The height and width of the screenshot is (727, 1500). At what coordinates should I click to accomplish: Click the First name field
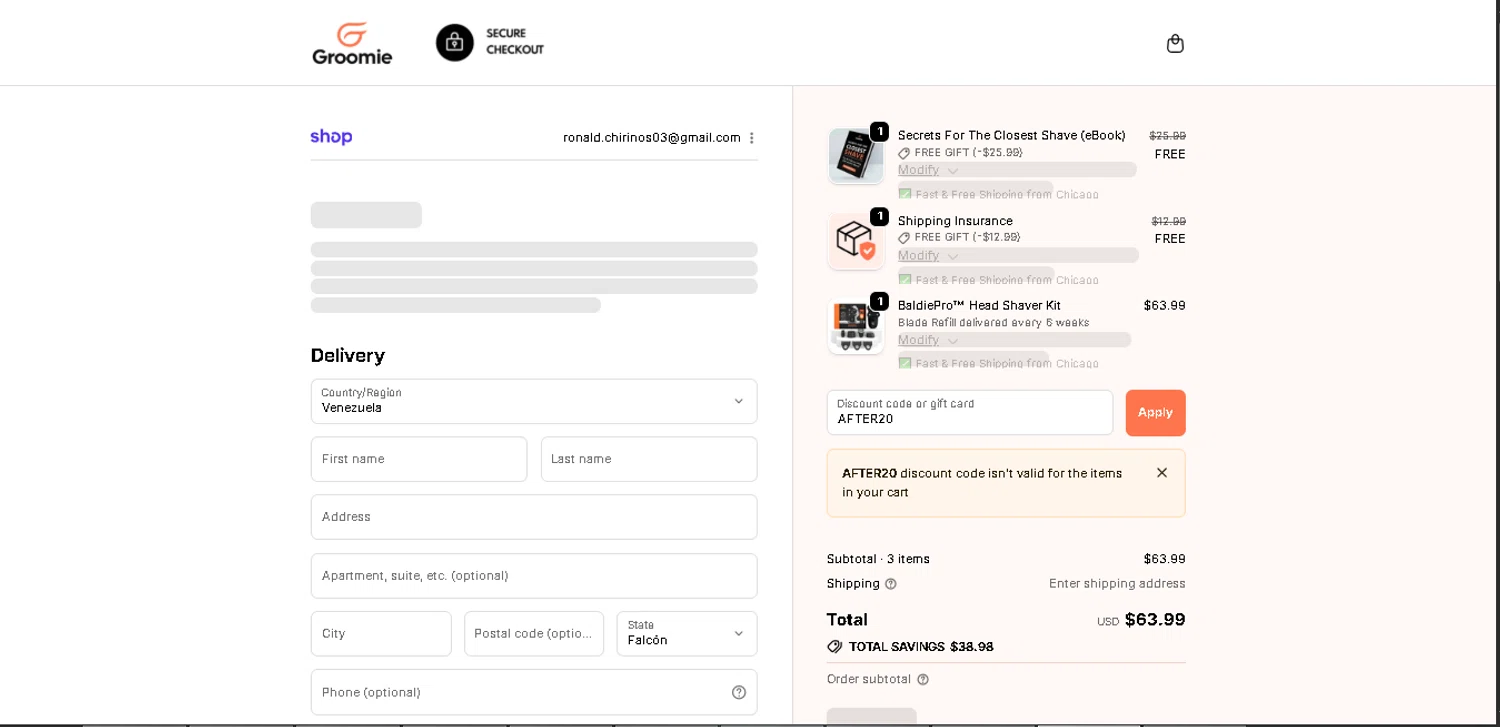click(419, 459)
